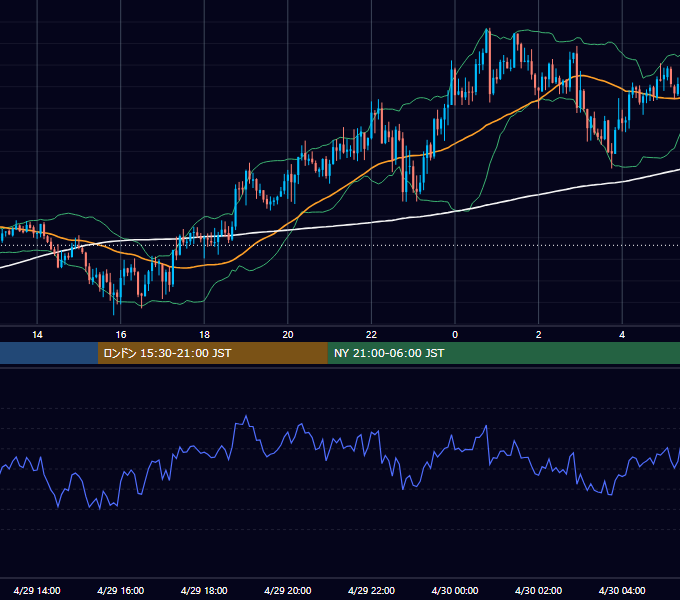Image resolution: width=680 pixels, height=600 pixels.
Task: Click the 4/29 22:00 date label
Action: [371, 590]
